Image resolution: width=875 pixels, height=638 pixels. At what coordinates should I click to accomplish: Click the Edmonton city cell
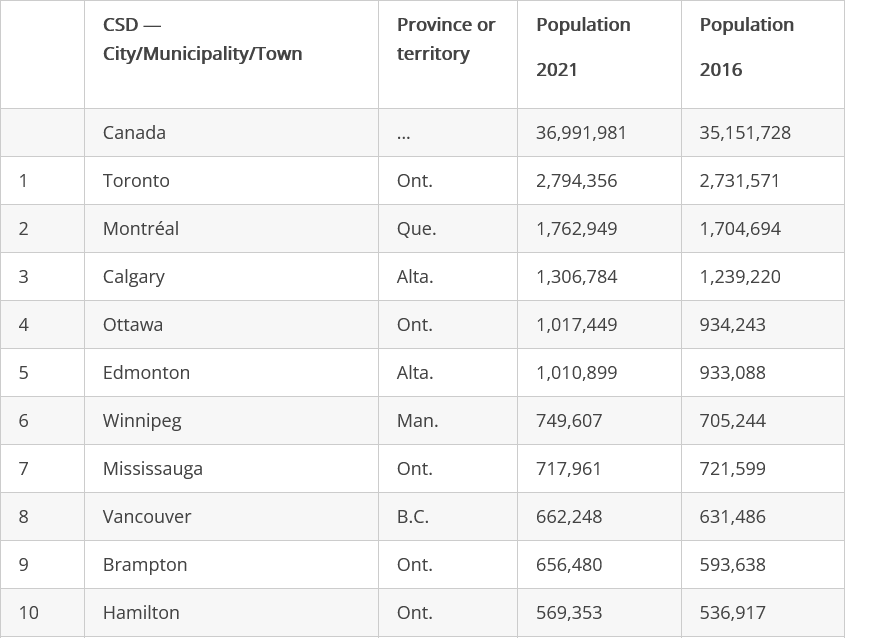146,373
